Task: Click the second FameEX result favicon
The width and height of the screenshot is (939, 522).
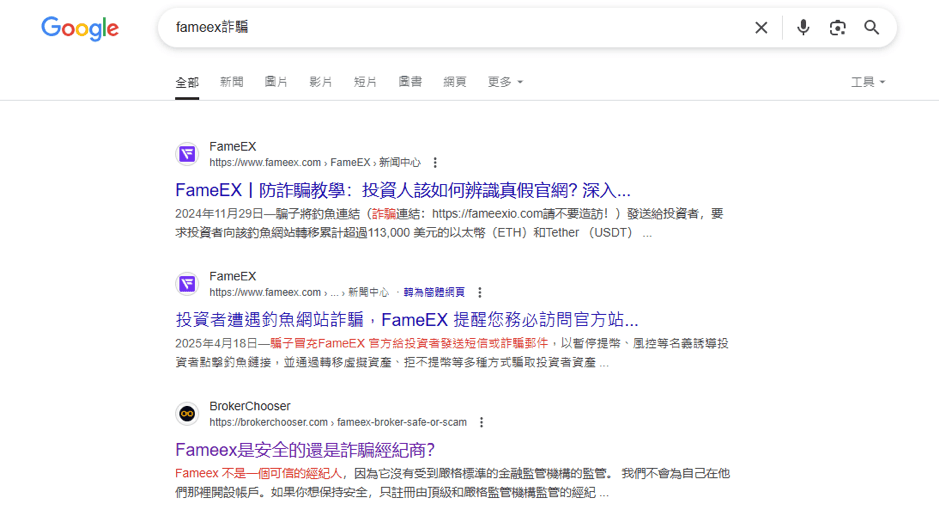Action: tap(187, 284)
